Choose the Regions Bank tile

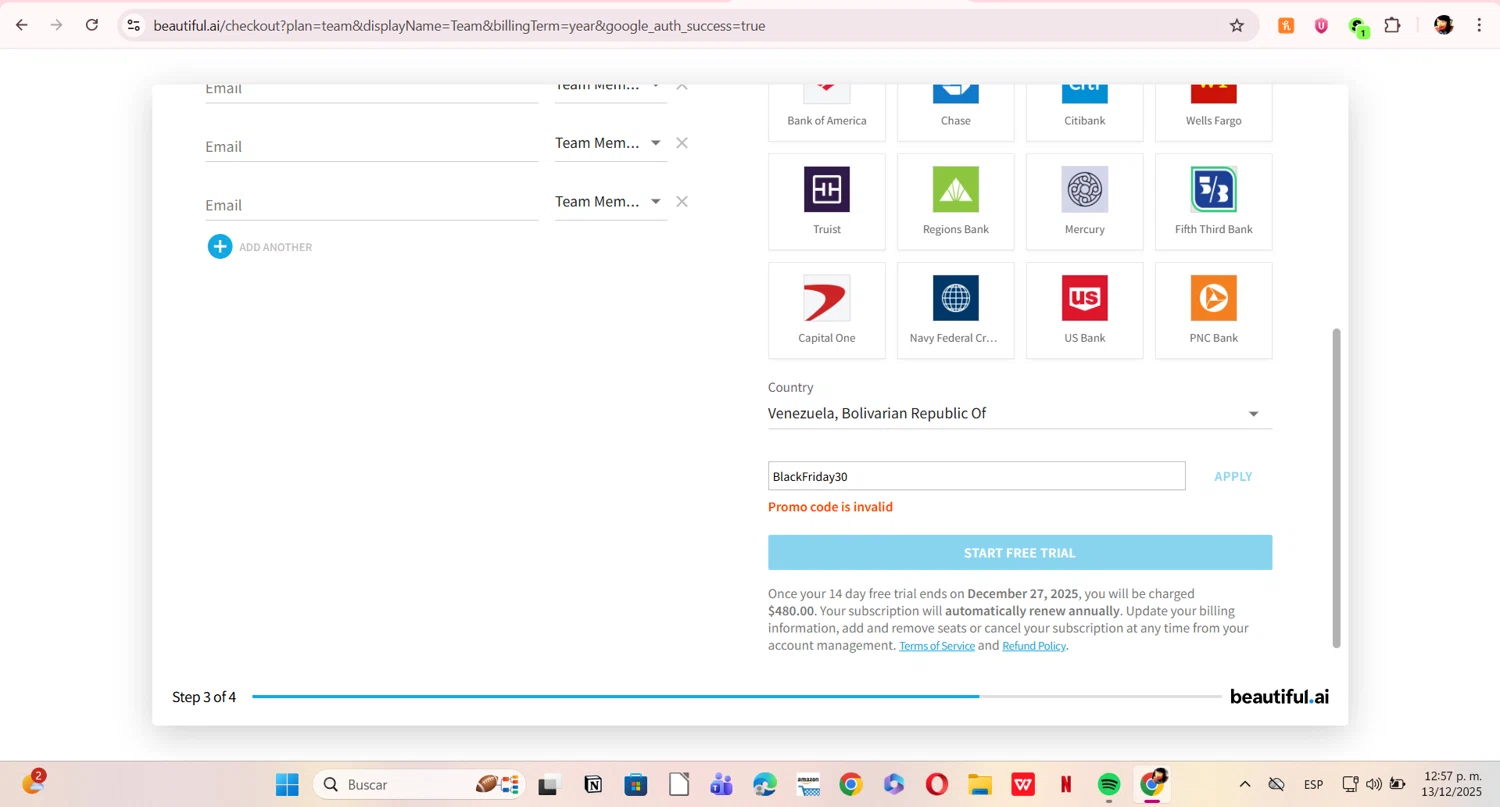point(955,201)
